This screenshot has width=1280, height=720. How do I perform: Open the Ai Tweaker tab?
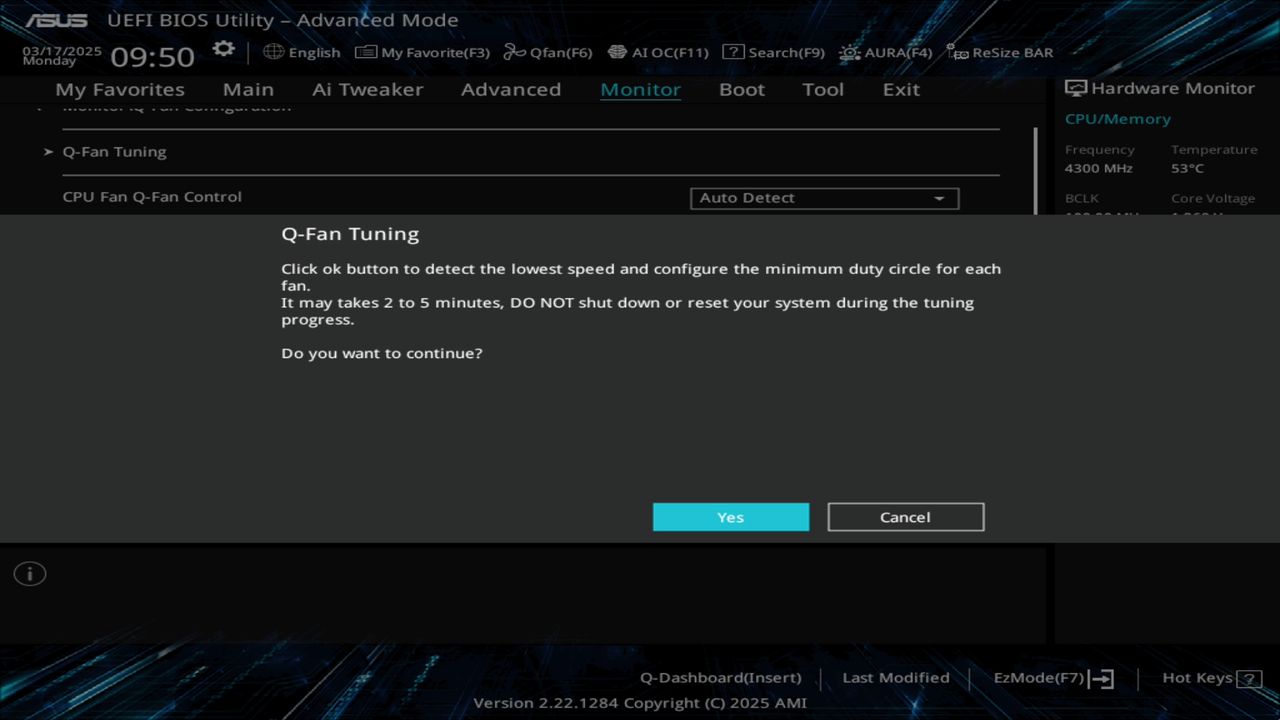click(367, 89)
